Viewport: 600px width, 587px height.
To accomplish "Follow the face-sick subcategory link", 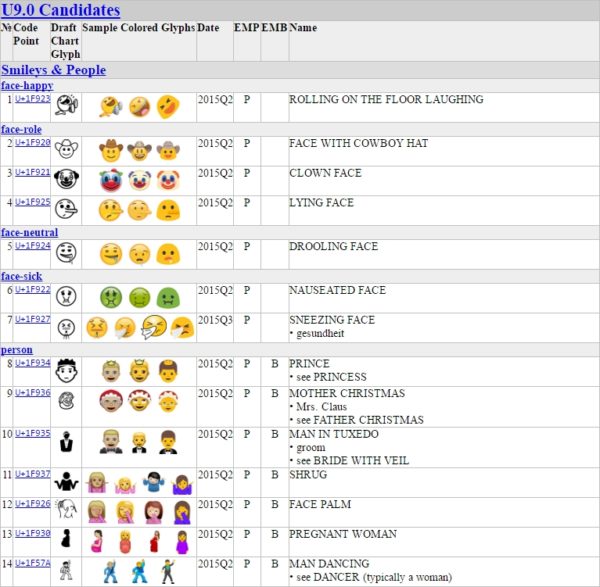I will (21, 276).
